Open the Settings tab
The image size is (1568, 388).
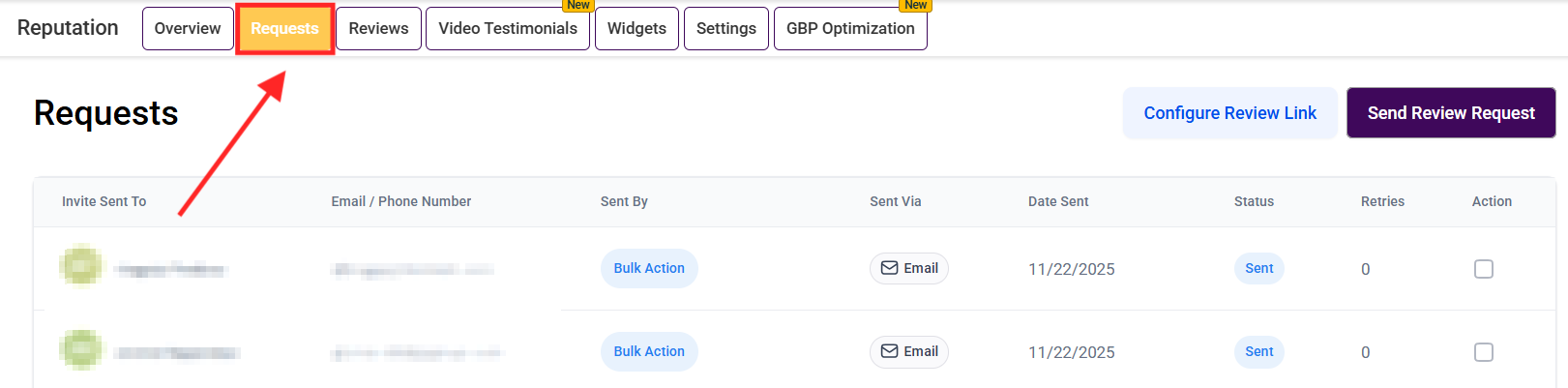pos(726,28)
